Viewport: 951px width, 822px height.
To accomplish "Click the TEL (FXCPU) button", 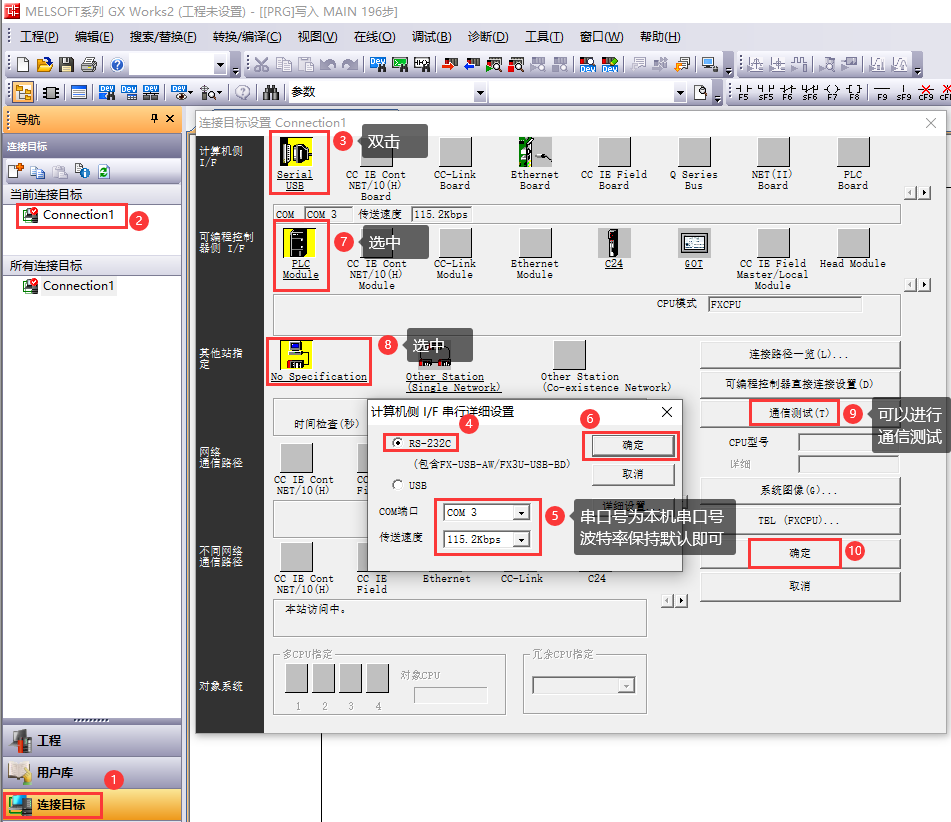I will point(799,520).
